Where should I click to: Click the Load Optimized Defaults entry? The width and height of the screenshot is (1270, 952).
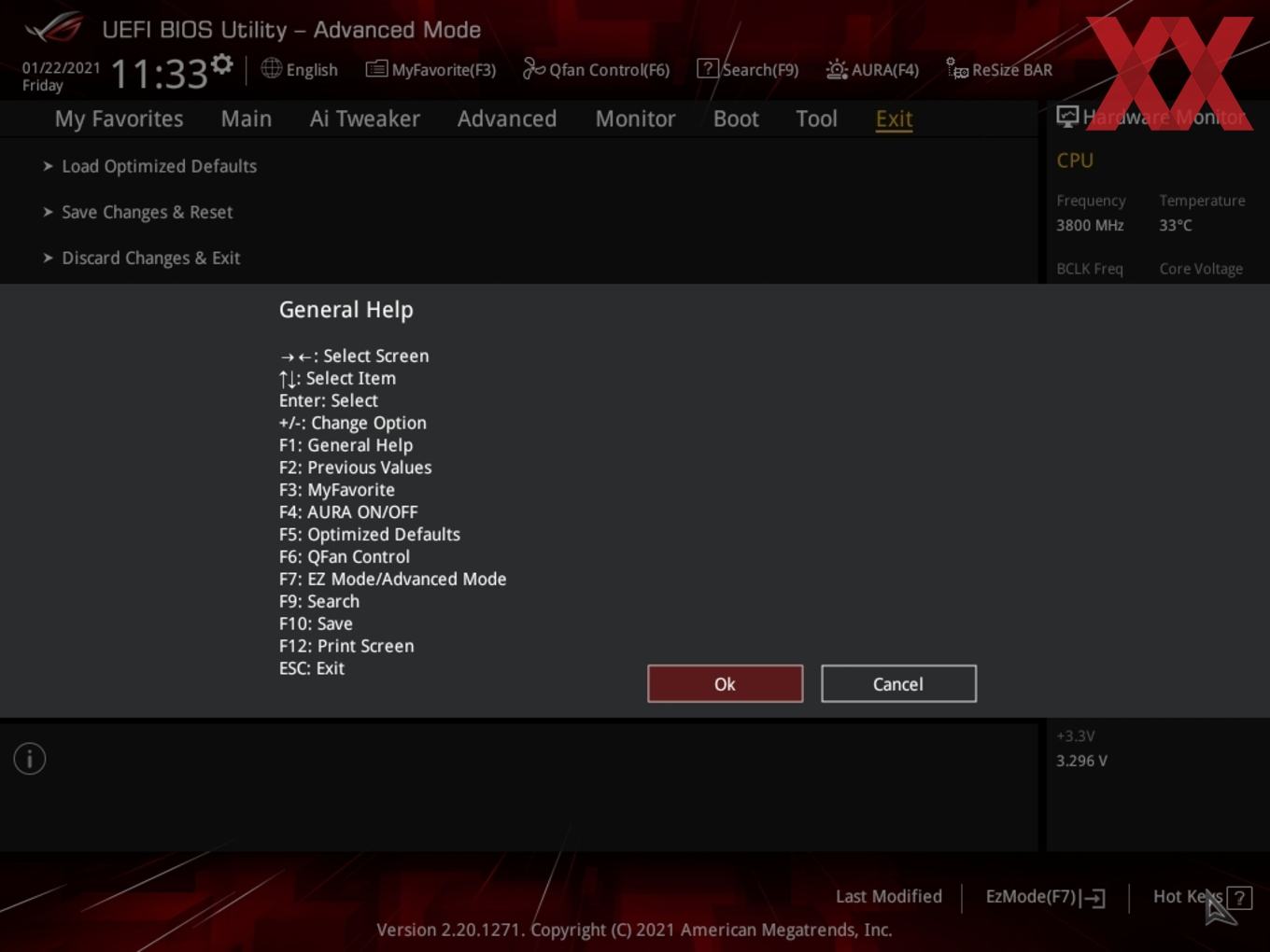(x=159, y=166)
